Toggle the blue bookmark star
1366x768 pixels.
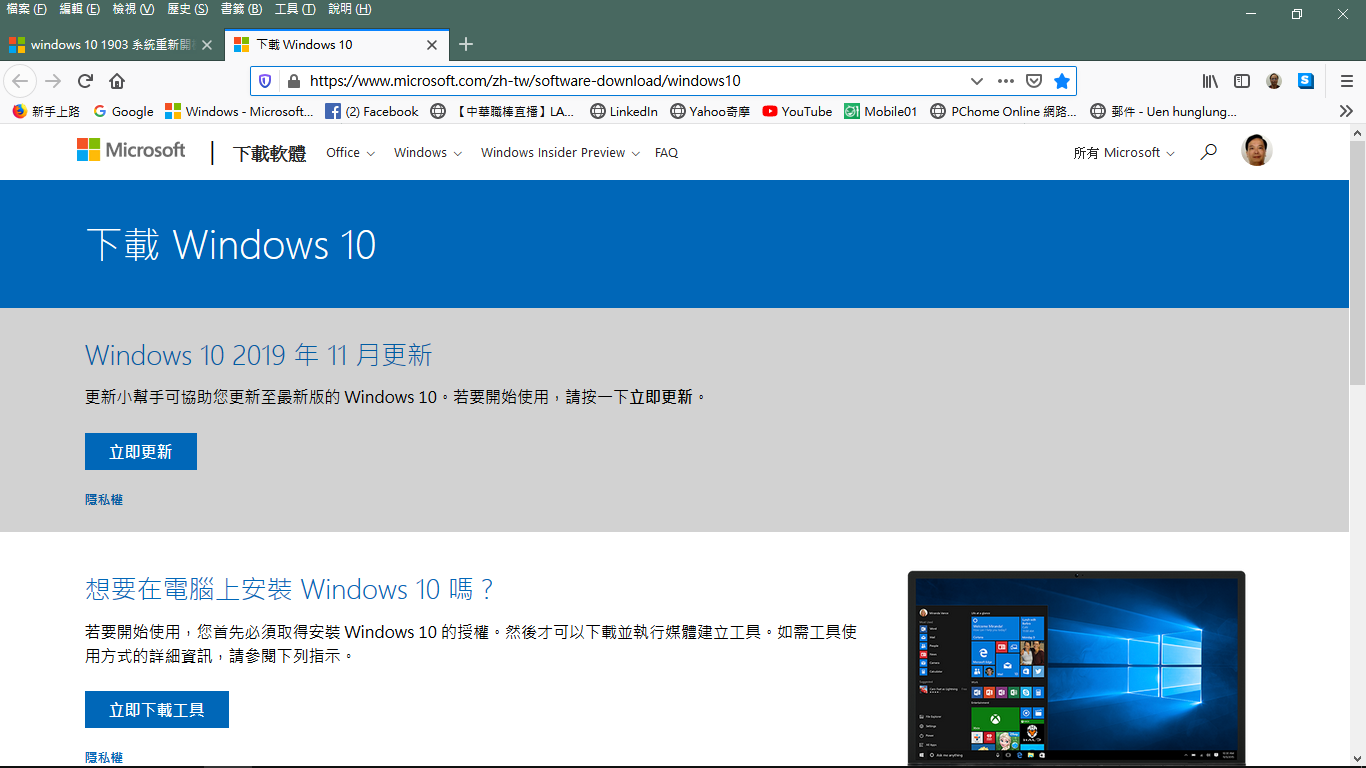tap(1062, 81)
